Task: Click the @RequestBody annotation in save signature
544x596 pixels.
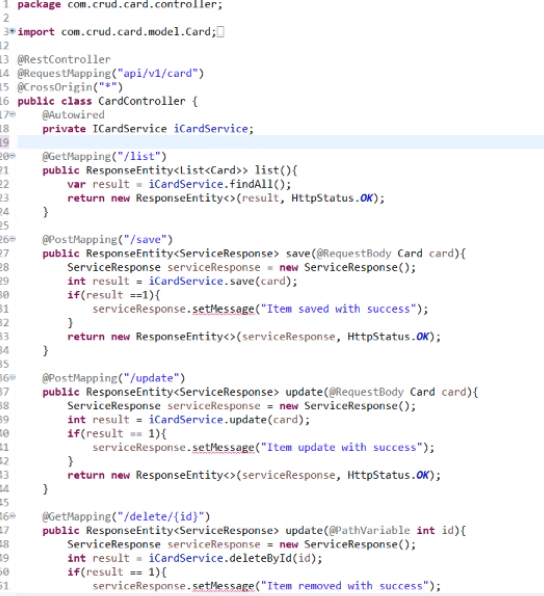Action: click(x=354, y=253)
